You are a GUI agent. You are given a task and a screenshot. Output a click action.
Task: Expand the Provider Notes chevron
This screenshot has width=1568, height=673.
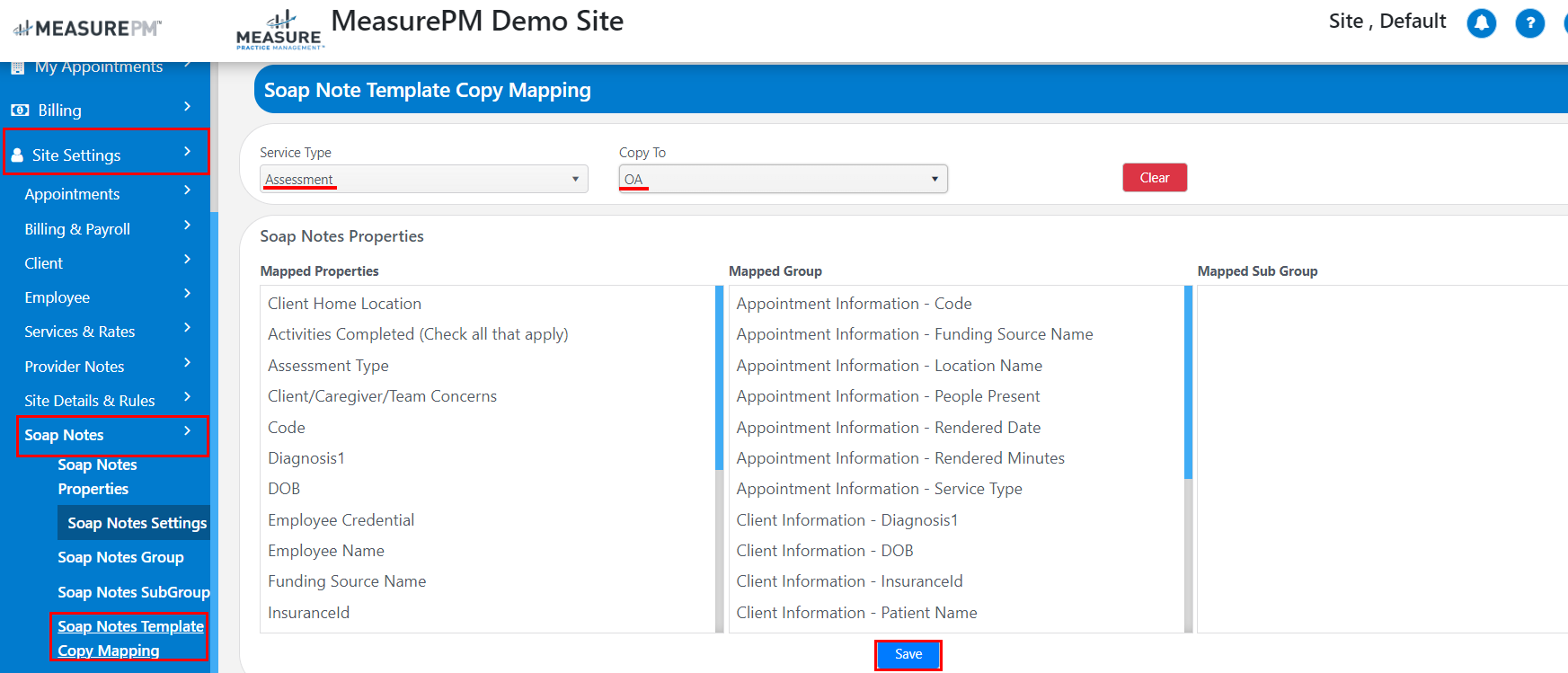point(187,362)
